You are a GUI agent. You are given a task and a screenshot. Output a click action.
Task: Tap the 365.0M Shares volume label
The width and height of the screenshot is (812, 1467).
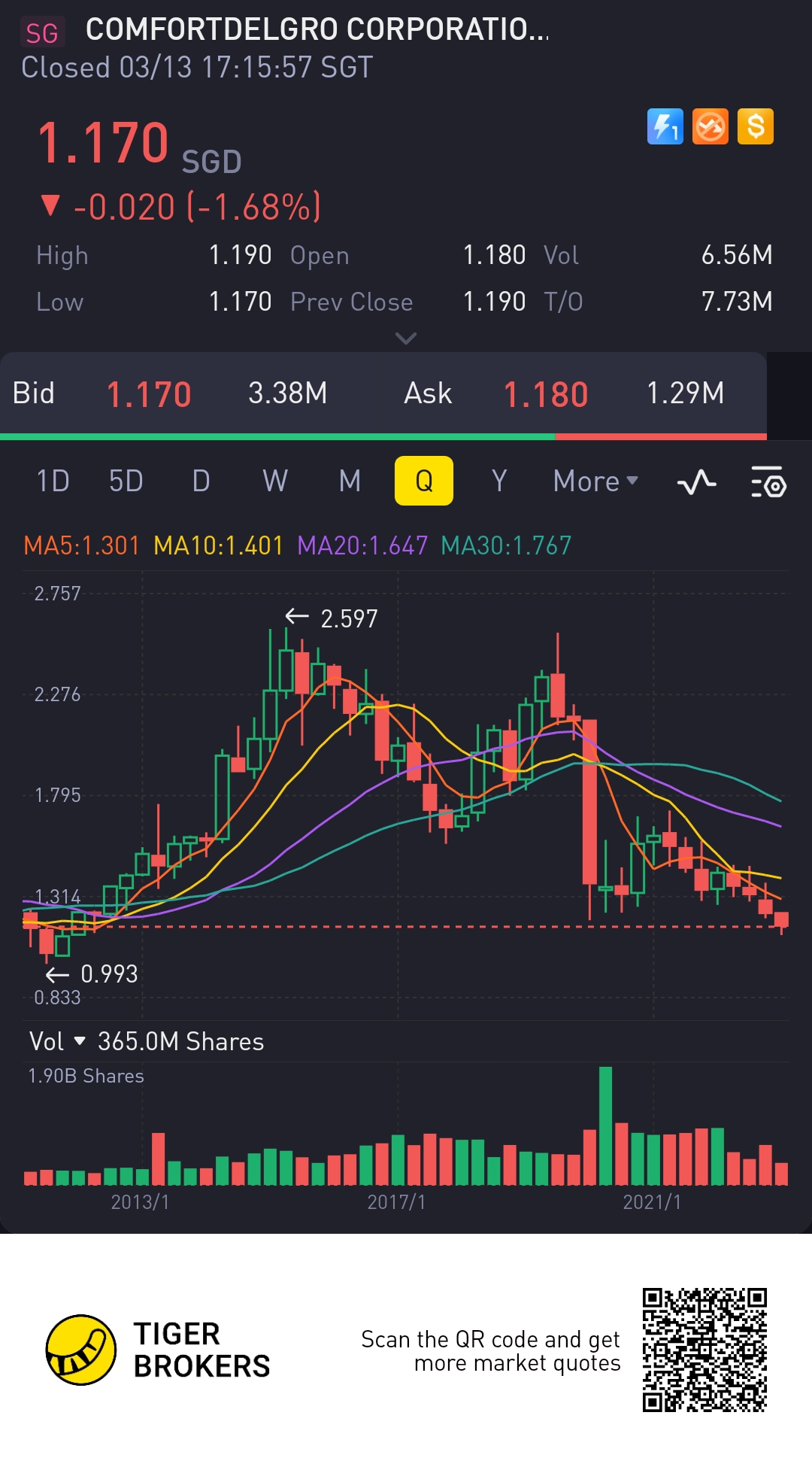tap(180, 1041)
